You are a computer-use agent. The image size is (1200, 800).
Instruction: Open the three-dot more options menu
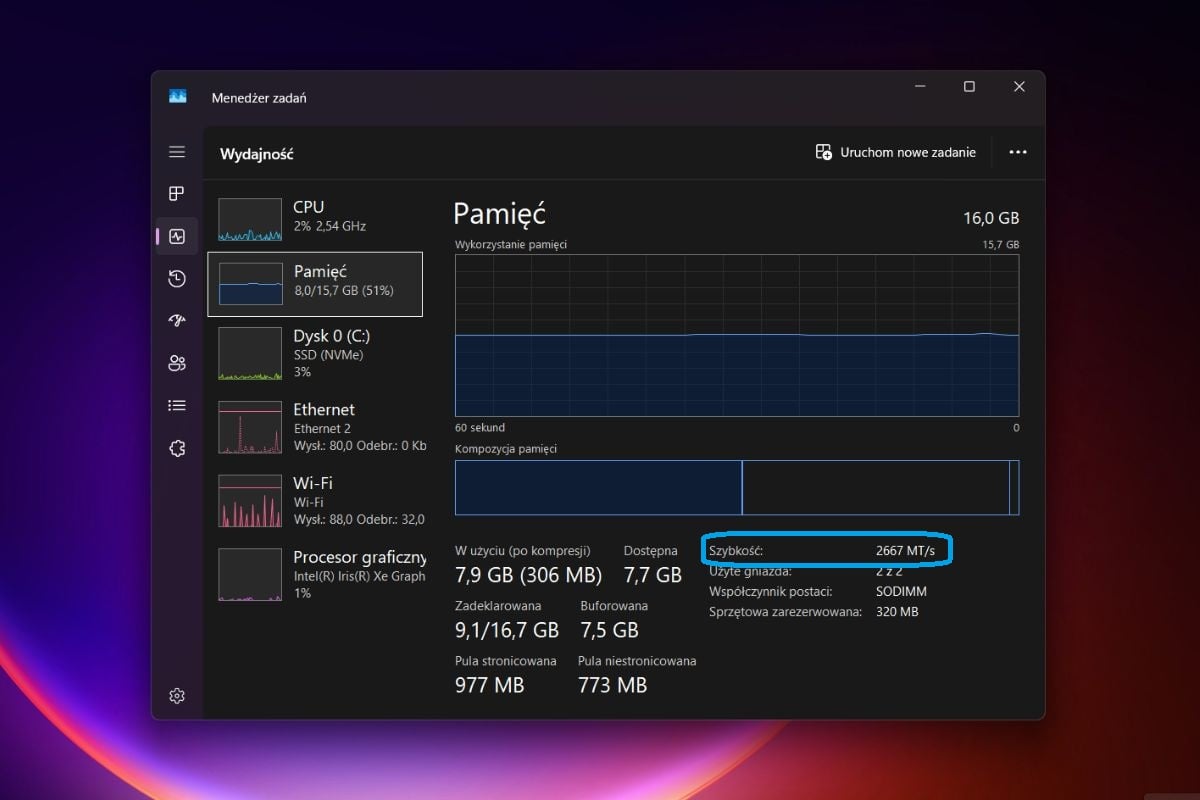click(x=1018, y=152)
